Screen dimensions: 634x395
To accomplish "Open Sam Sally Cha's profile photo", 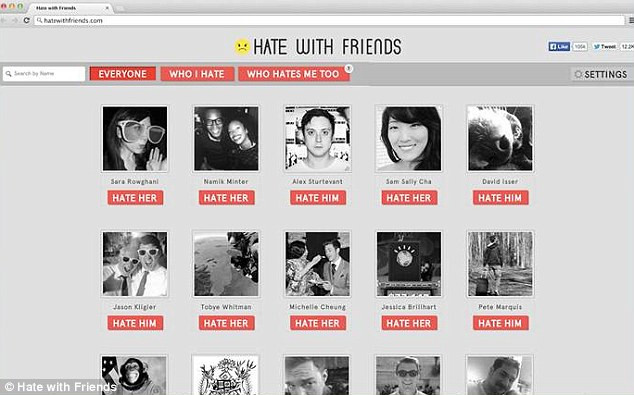I will (x=409, y=138).
